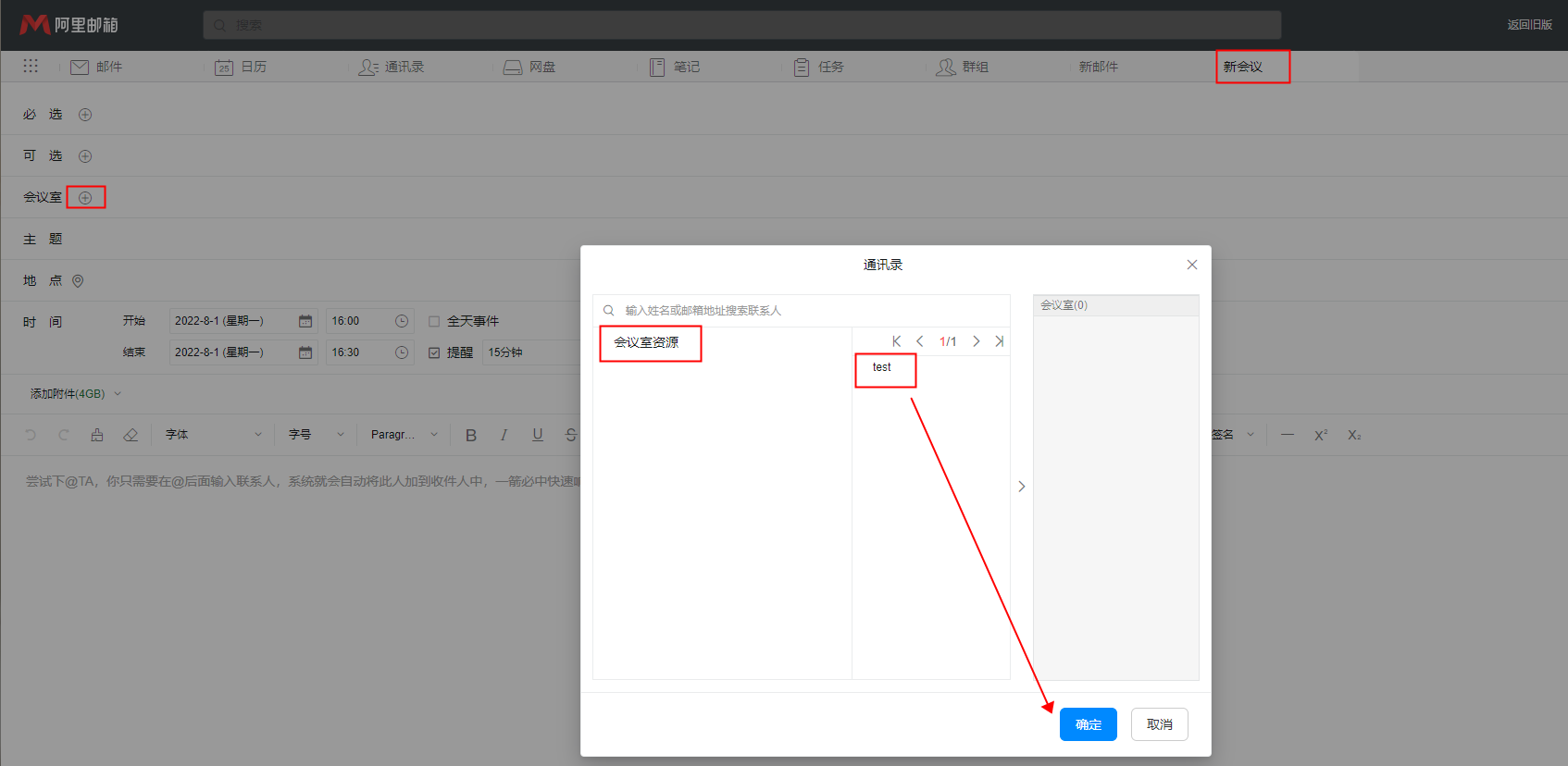This screenshot has height=766, width=1568.
Task: Click the format painter icon
Action: tap(97, 435)
